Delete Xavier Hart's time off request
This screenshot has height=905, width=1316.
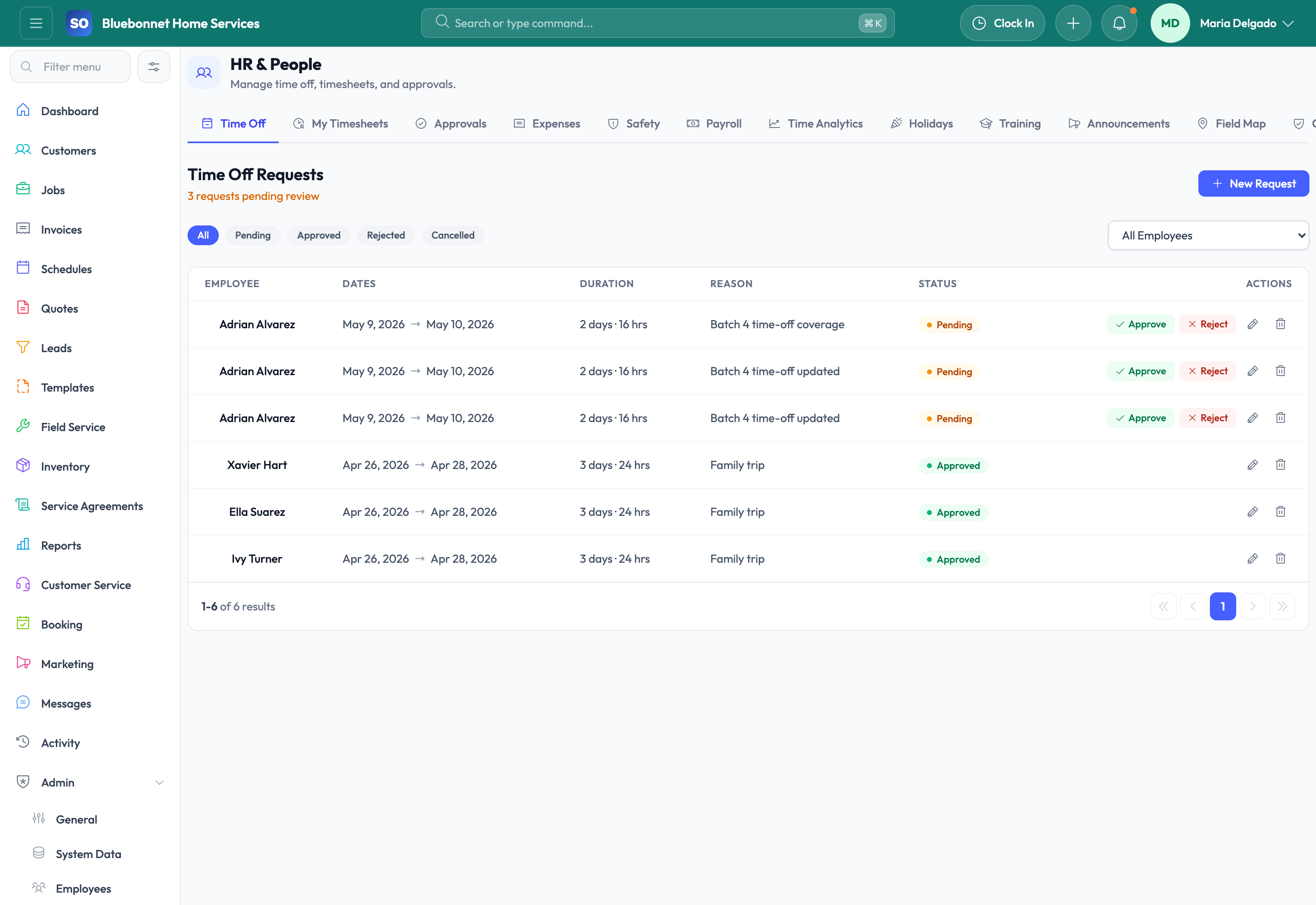(1280, 465)
